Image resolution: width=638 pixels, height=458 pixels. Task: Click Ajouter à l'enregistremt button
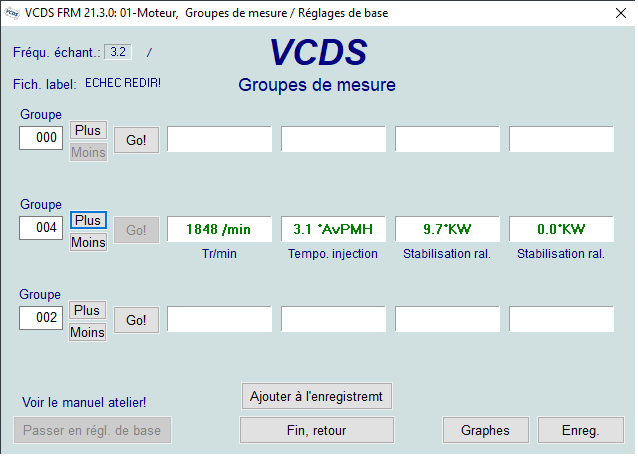(x=317, y=396)
